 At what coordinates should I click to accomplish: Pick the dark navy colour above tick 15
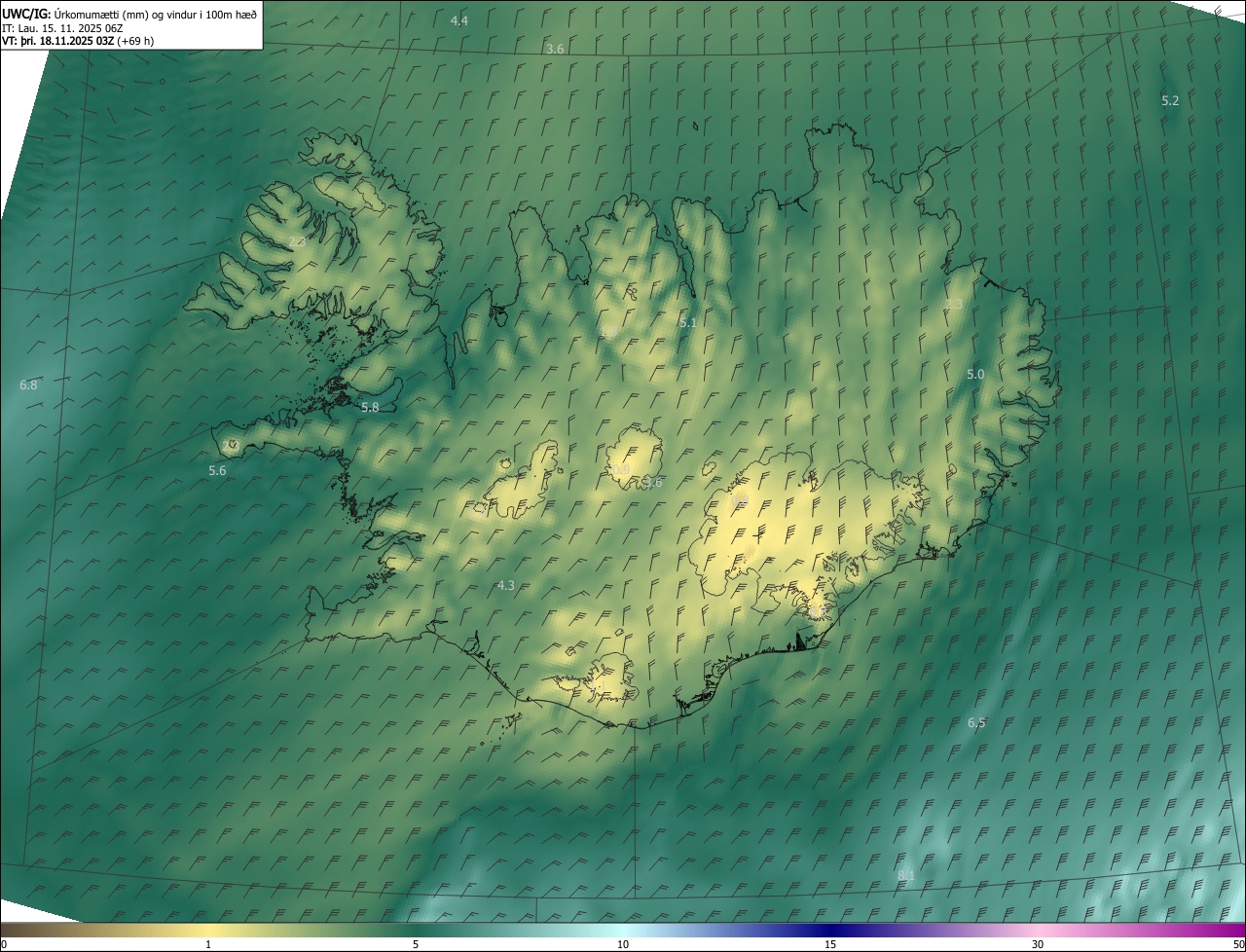(x=830, y=930)
